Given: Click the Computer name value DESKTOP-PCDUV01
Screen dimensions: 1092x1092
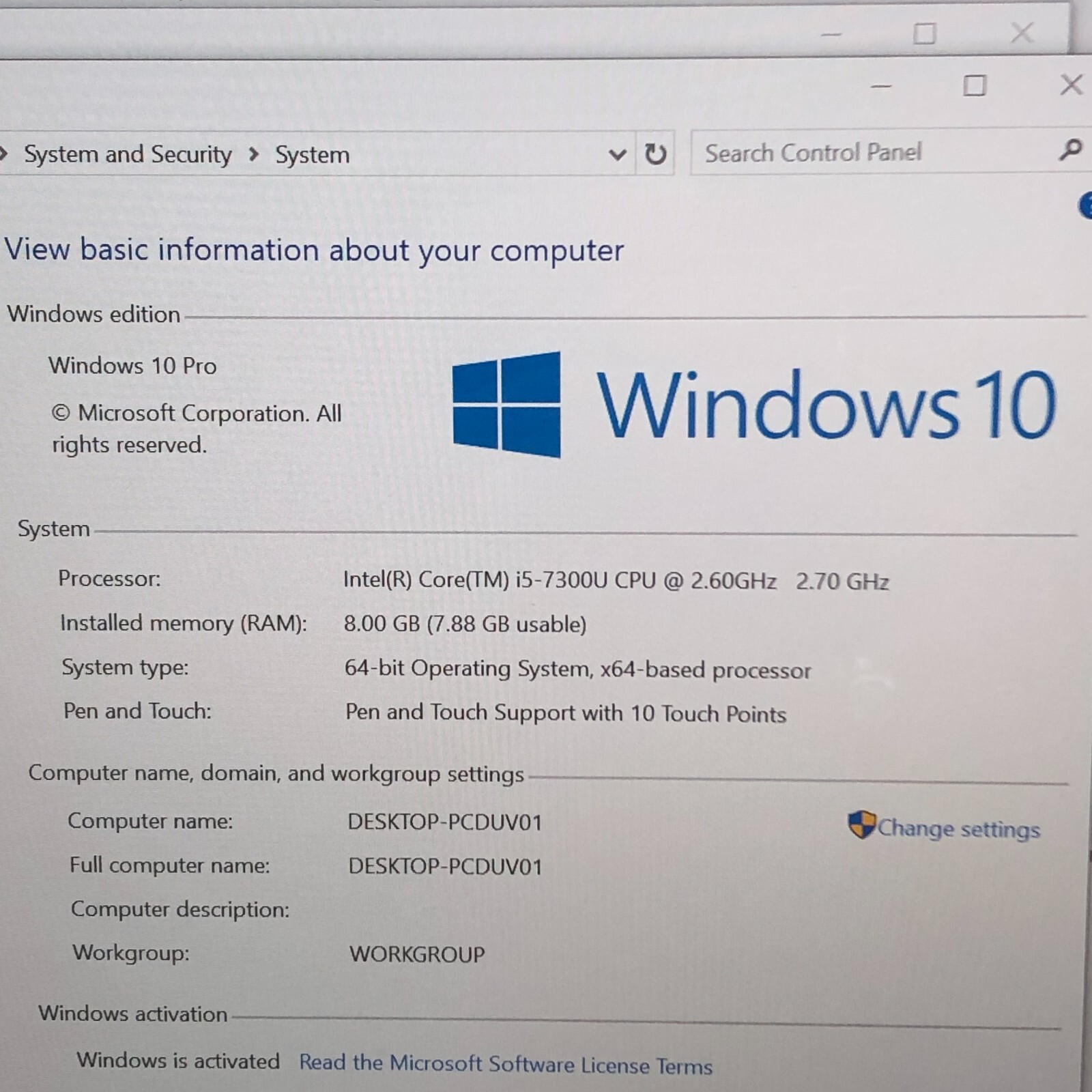Looking at the screenshot, I should (445, 822).
